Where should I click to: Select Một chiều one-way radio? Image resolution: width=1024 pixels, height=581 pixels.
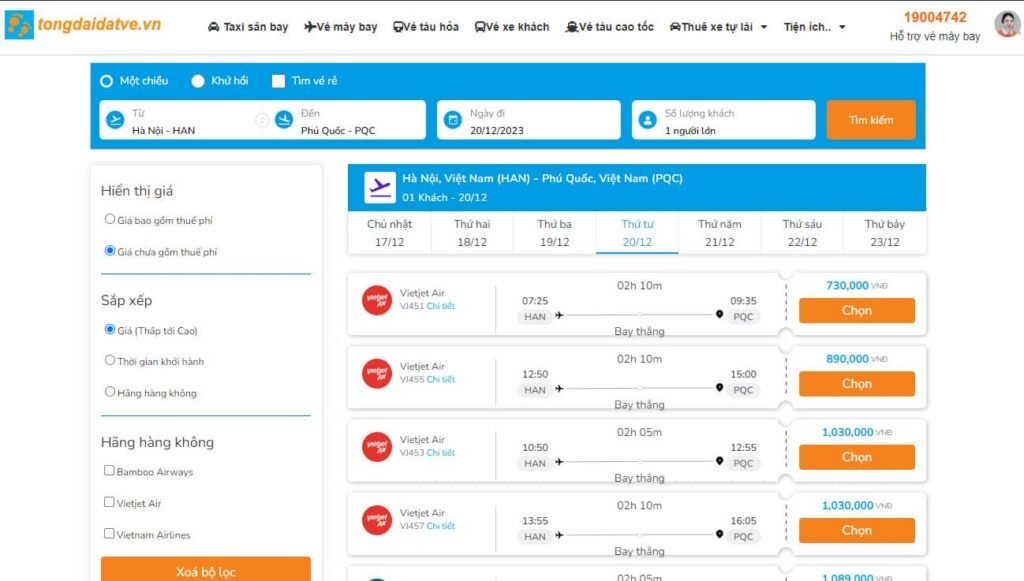pos(106,81)
